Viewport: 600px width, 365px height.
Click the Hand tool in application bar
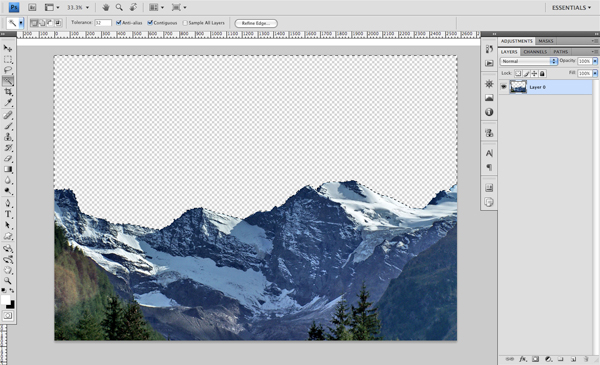(x=106, y=7)
